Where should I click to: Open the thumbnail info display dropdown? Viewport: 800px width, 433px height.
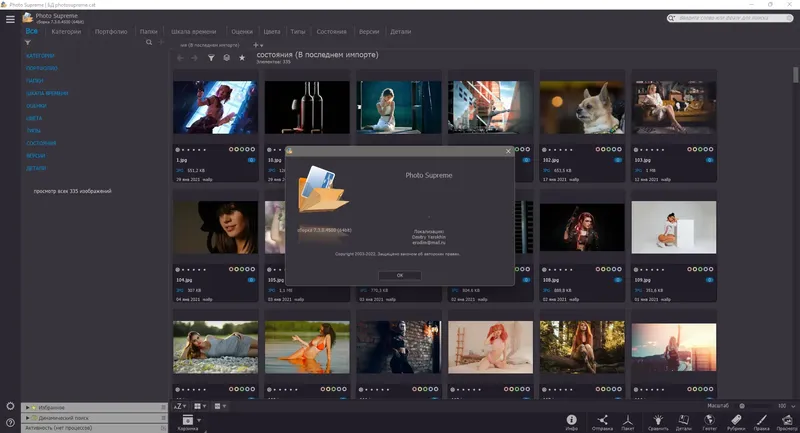pos(220,406)
